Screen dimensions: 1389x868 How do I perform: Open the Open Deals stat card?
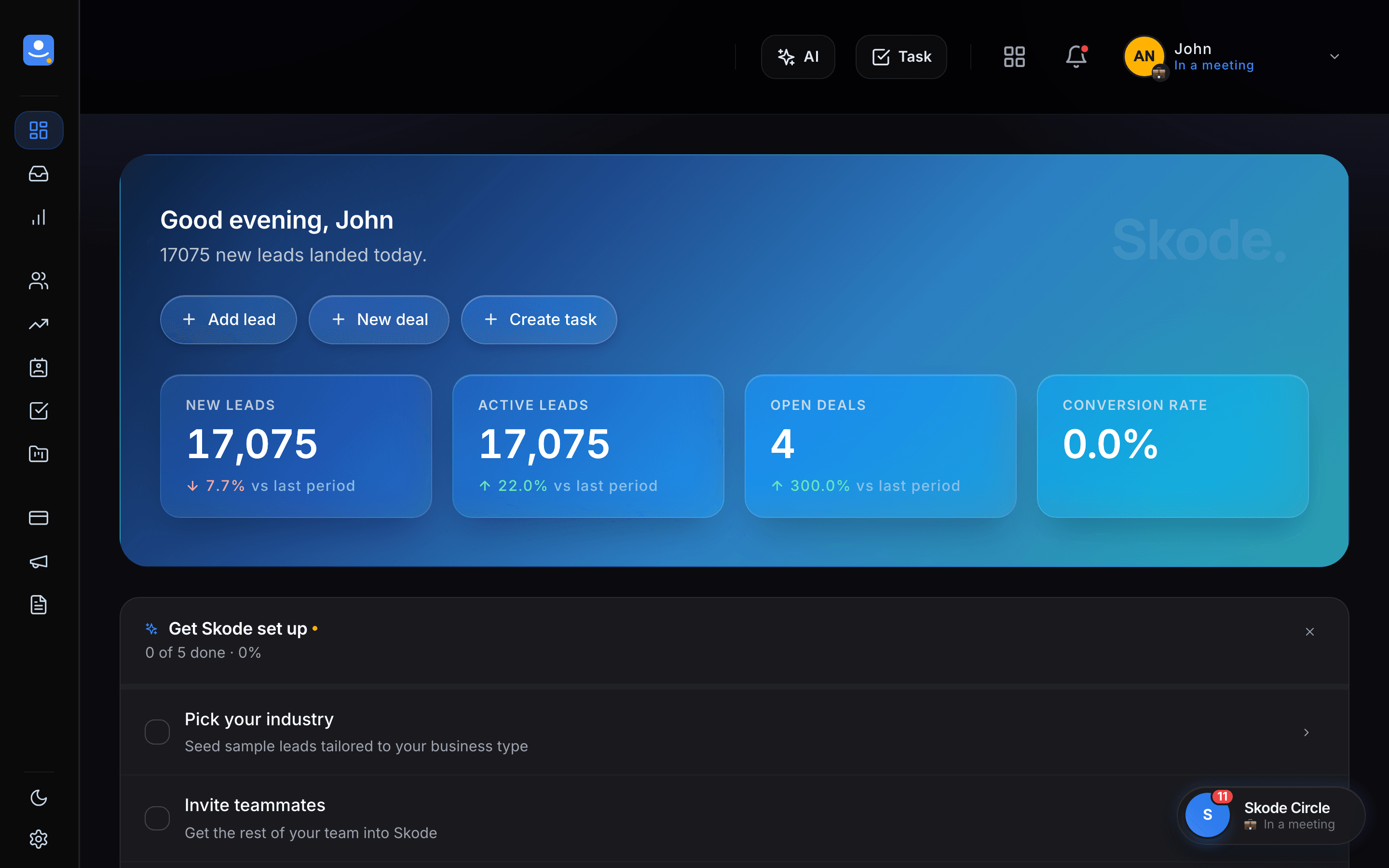[x=881, y=446]
